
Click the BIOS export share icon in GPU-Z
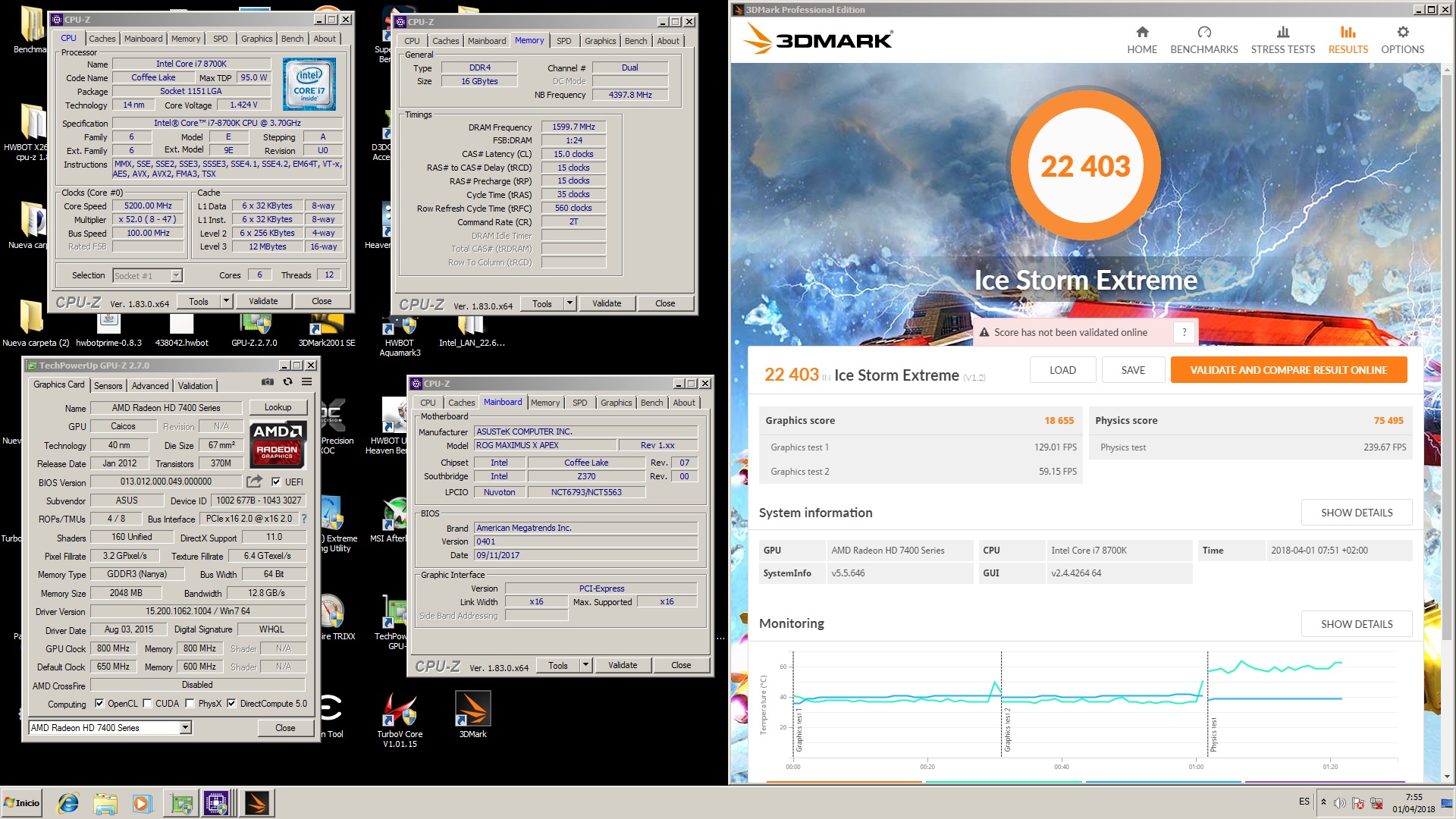click(x=254, y=482)
